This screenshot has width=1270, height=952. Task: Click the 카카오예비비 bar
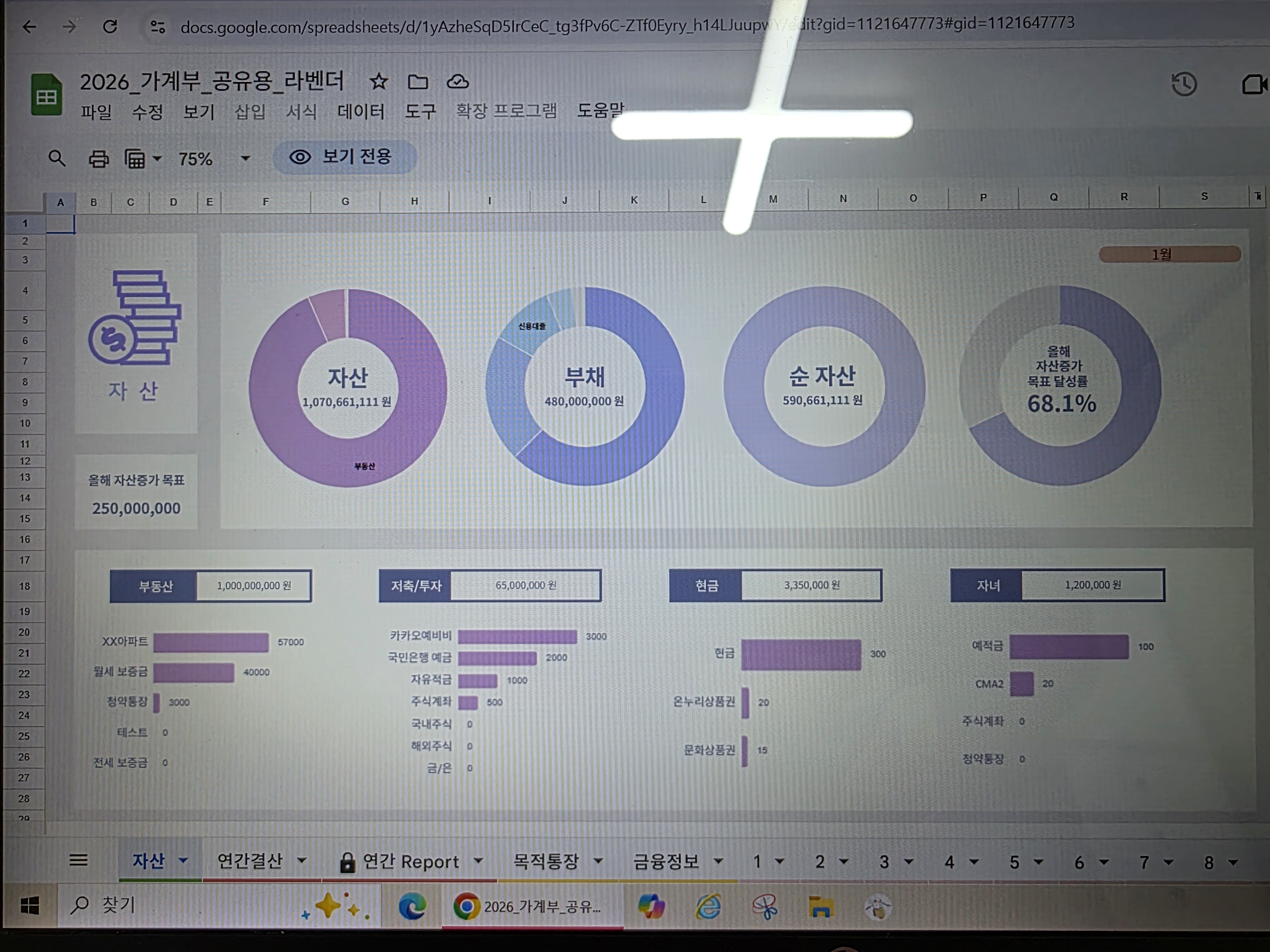(x=517, y=636)
